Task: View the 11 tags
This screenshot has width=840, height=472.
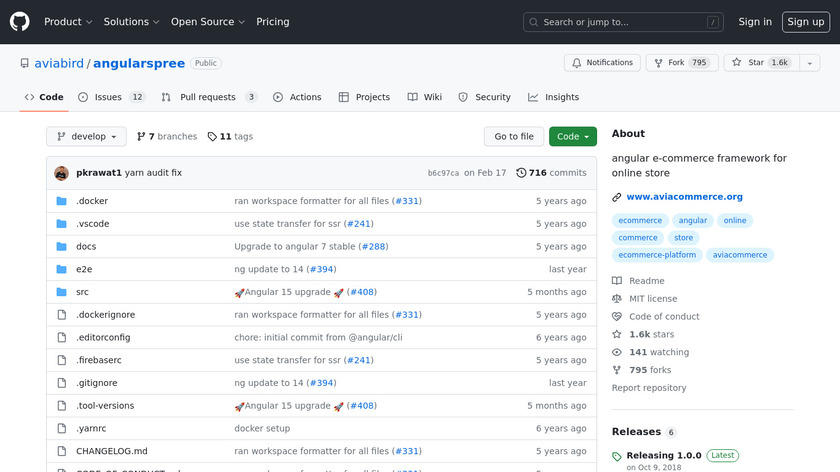Action: tap(230, 137)
